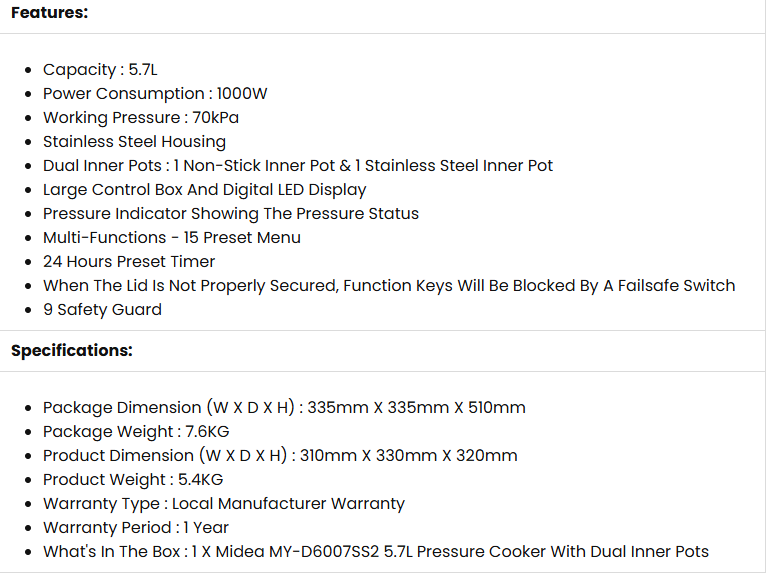This screenshot has height=575, width=768.
Task: Click Warranty Period 1 Year item
Action: point(136,527)
